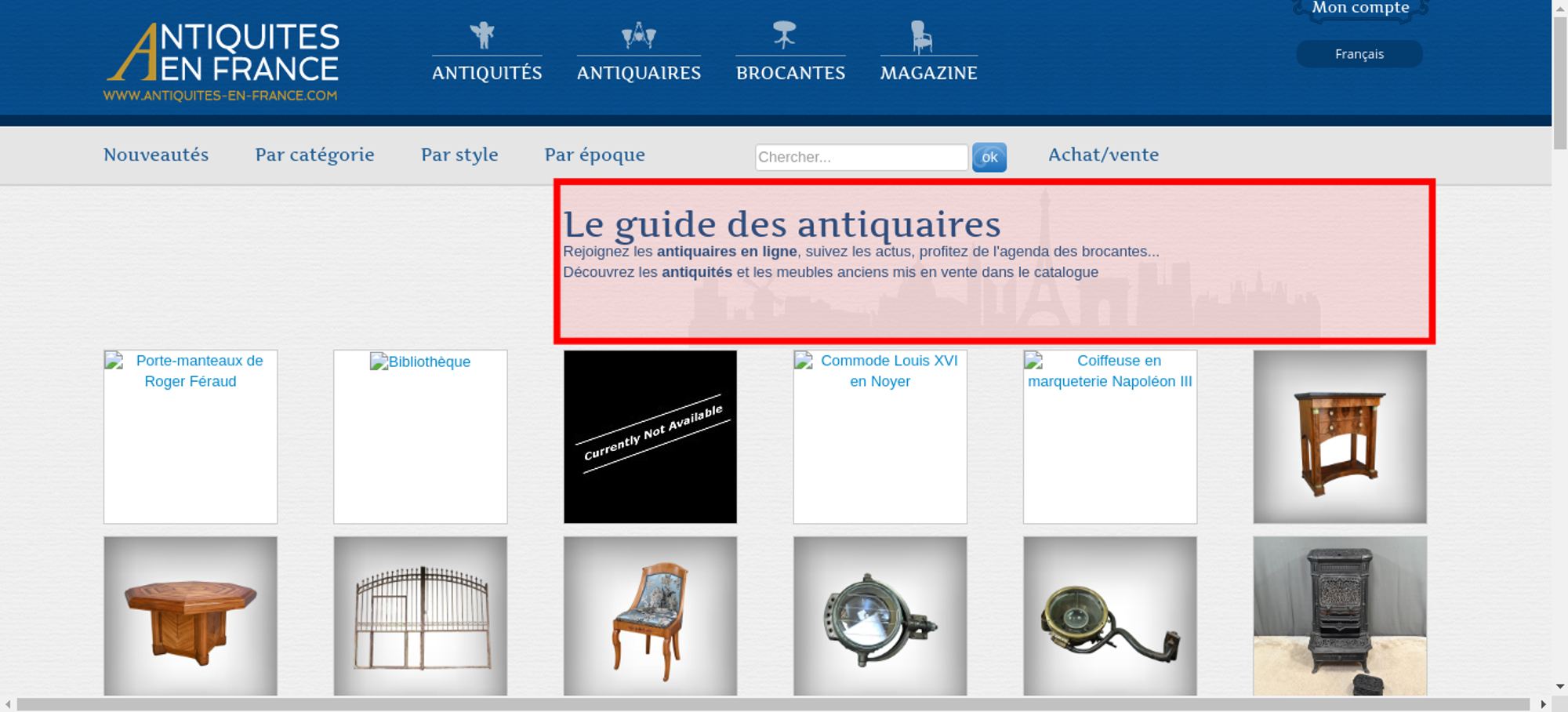Open the Par époque menu
This screenshot has width=1568, height=712.
pyautogui.click(x=594, y=154)
